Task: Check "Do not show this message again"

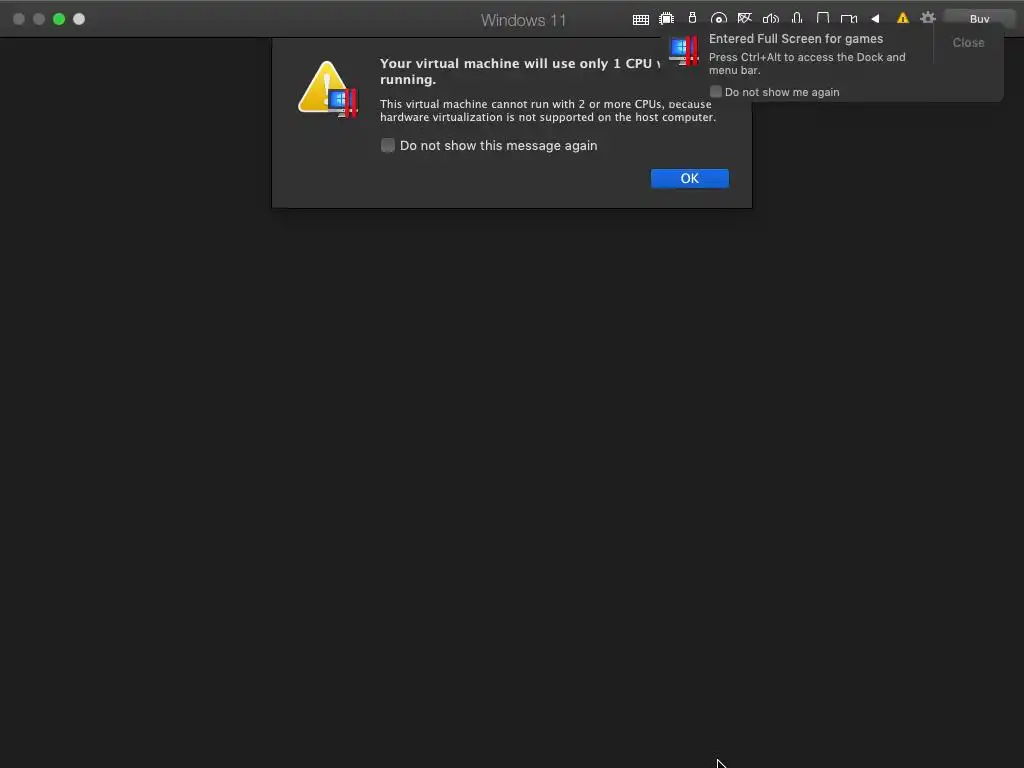Action: click(x=388, y=145)
